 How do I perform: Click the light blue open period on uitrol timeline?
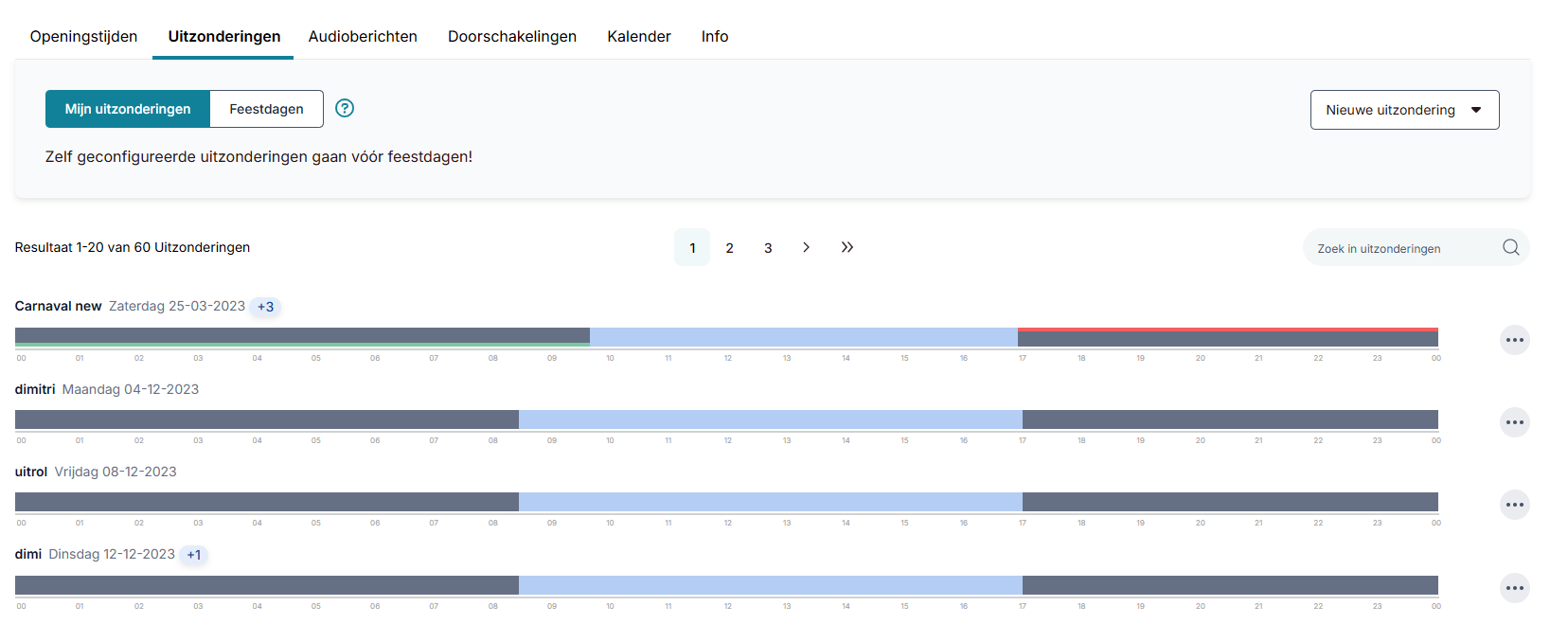[771, 502]
